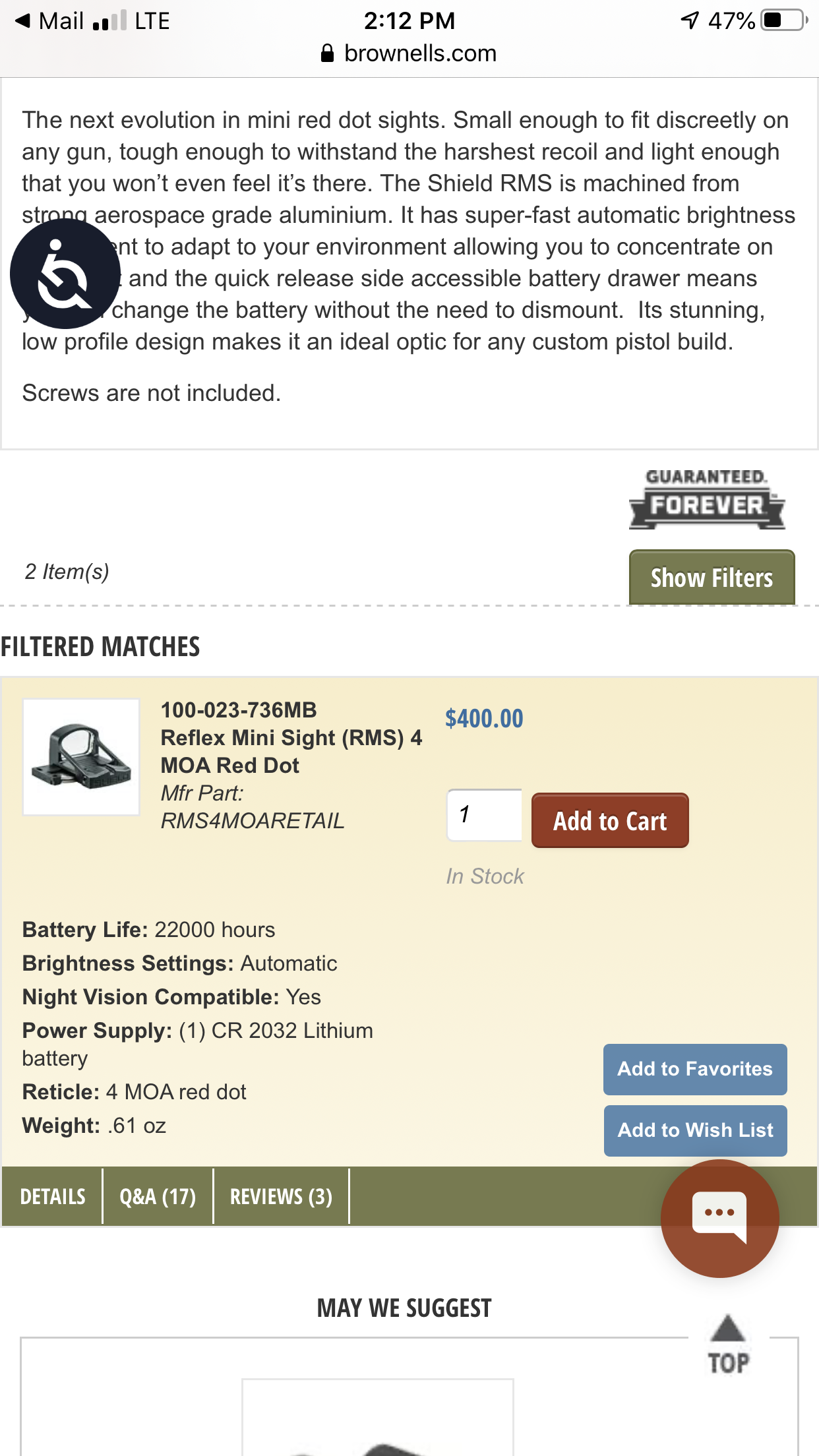This screenshot has height=1456, width=819.
Task: Open the live chat bubble
Action: (719, 1218)
